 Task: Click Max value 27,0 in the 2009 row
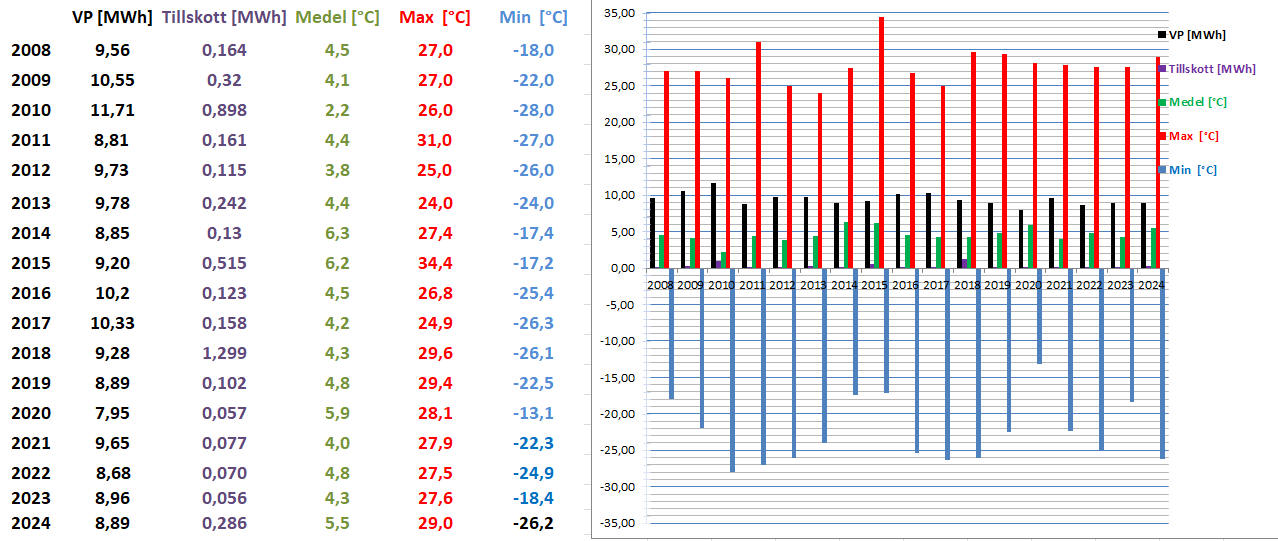(x=435, y=80)
